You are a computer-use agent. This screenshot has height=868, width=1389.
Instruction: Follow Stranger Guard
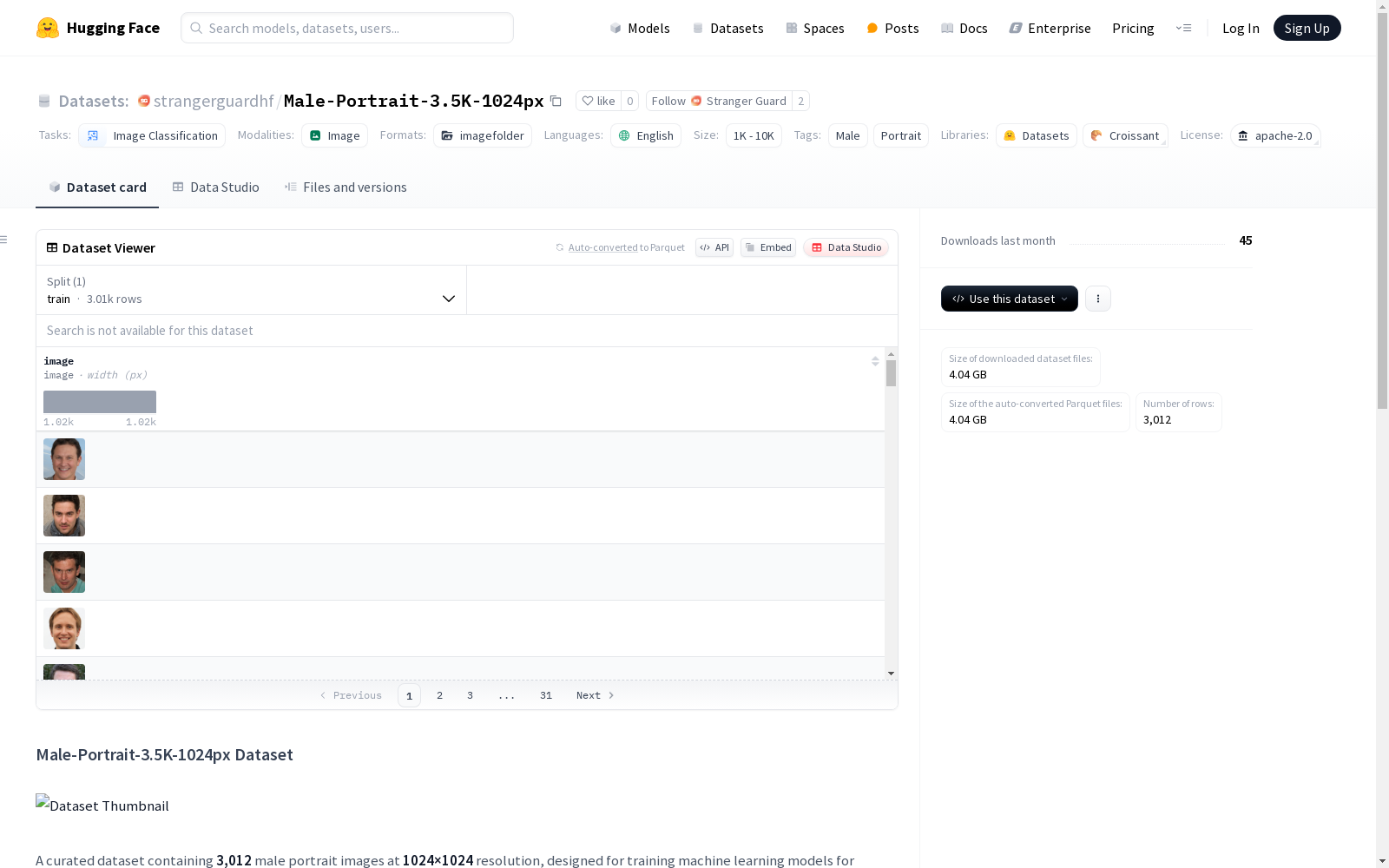[719, 101]
